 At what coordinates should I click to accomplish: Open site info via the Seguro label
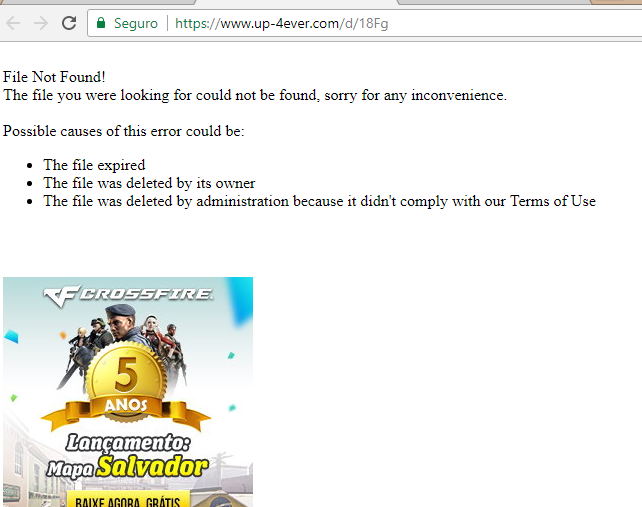135,23
